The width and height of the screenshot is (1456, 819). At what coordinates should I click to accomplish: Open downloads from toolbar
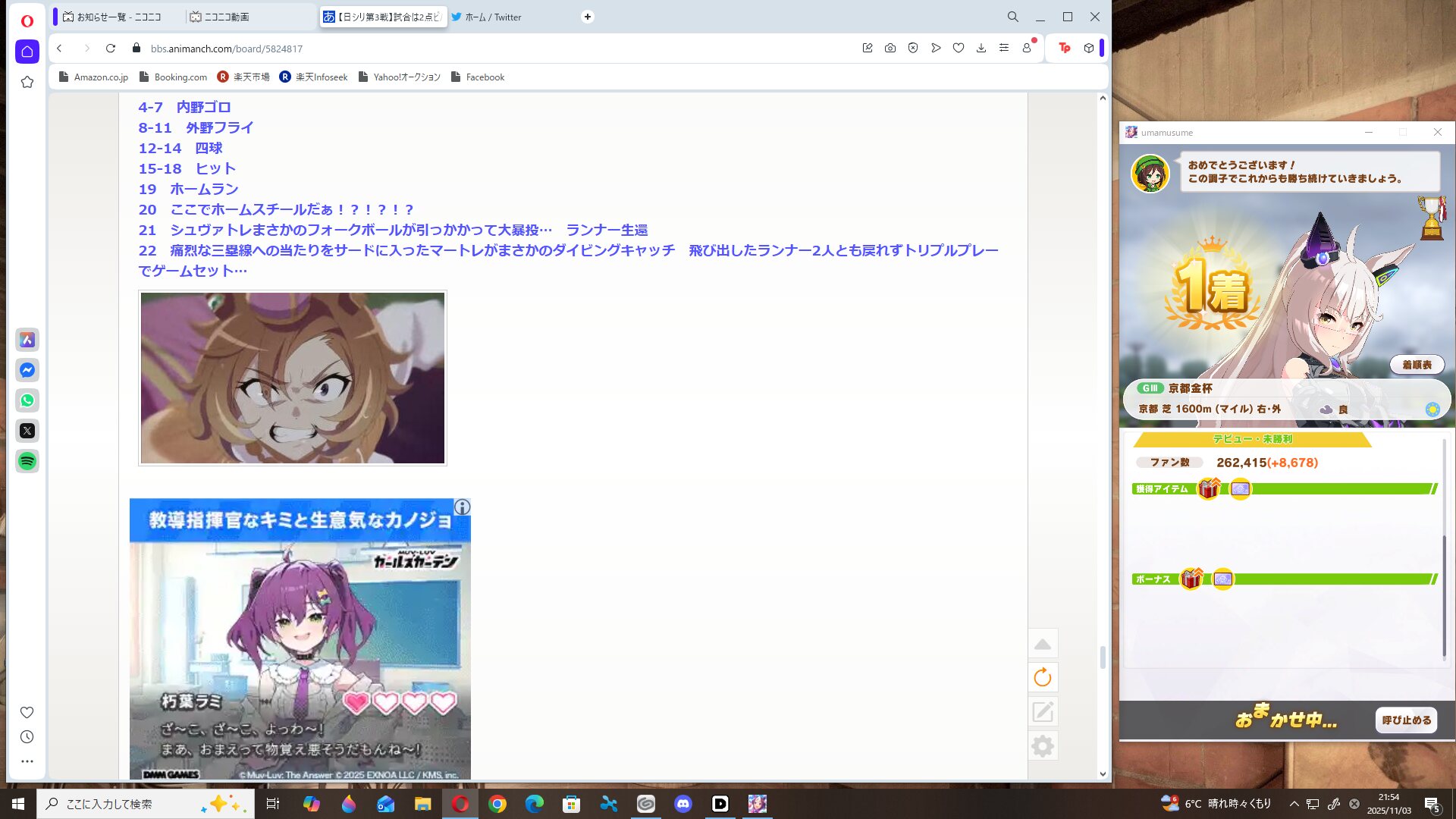[981, 48]
